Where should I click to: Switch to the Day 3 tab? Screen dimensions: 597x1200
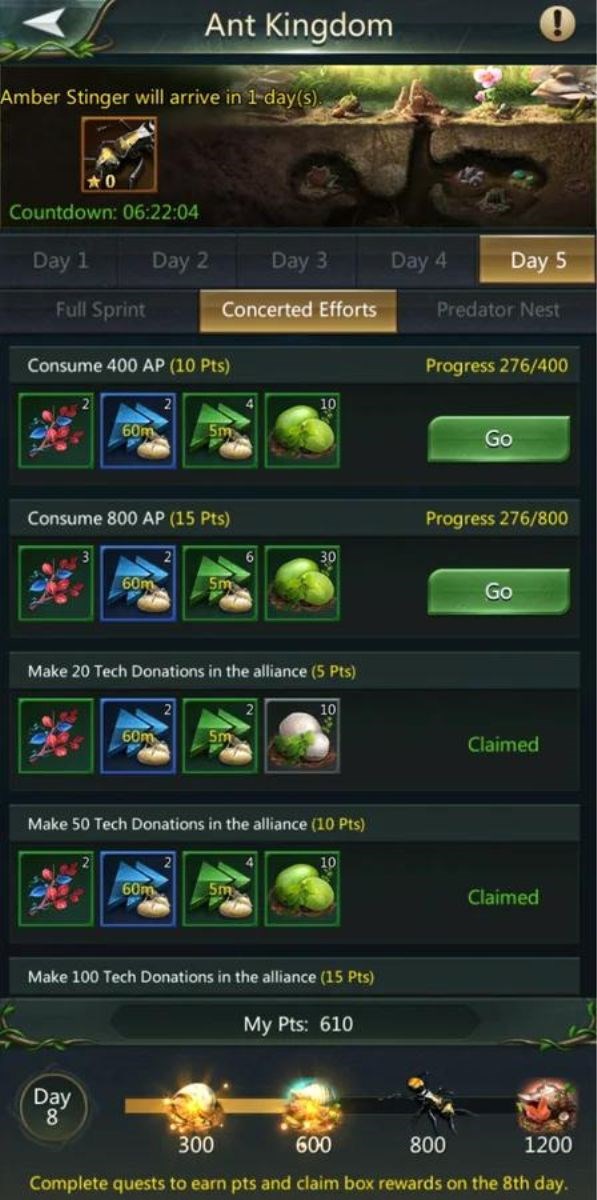coord(299,261)
